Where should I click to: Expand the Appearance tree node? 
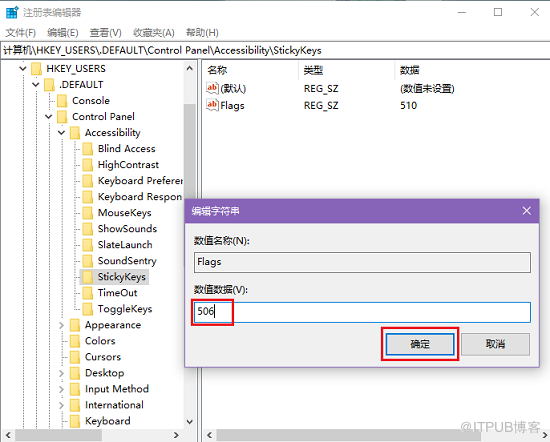point(61,325)
